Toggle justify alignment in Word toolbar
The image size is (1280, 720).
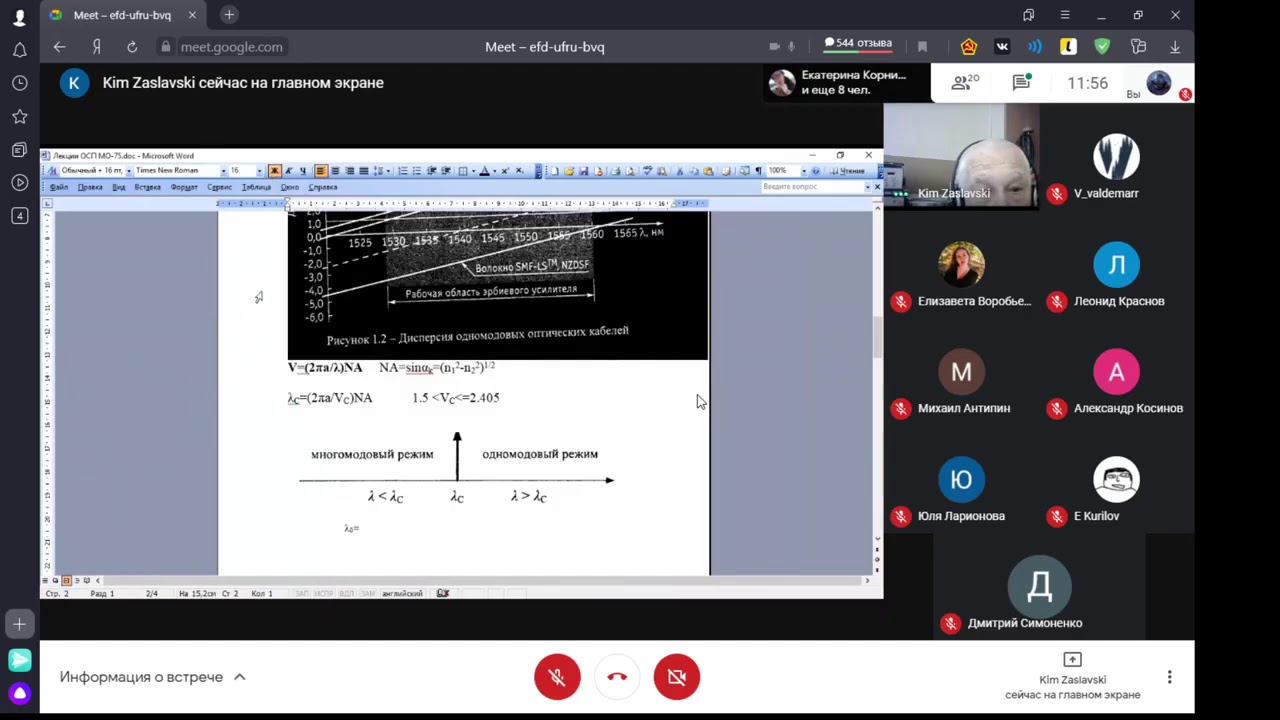(x=364, y=171)
